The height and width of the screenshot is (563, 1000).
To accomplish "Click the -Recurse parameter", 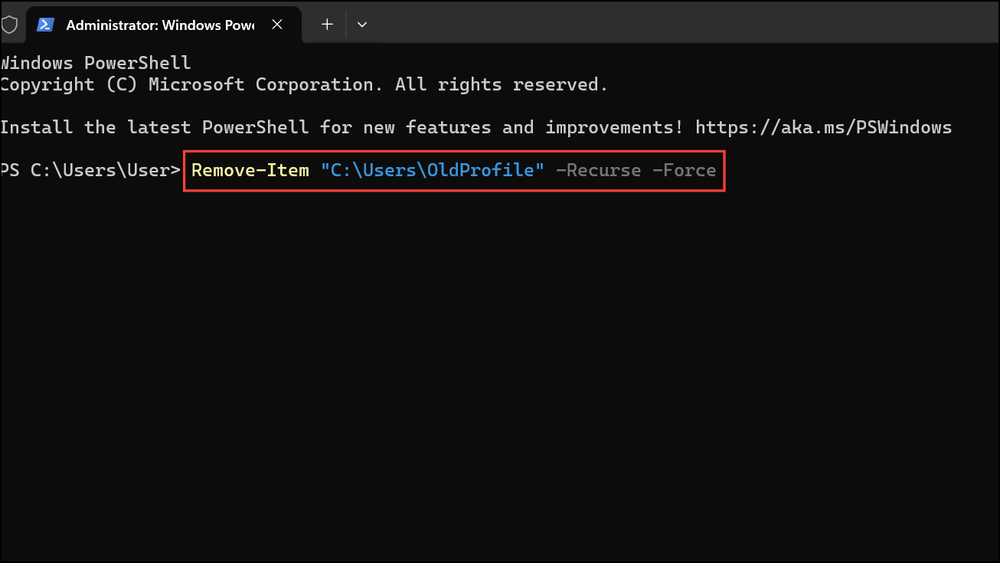I will point(598,170).
